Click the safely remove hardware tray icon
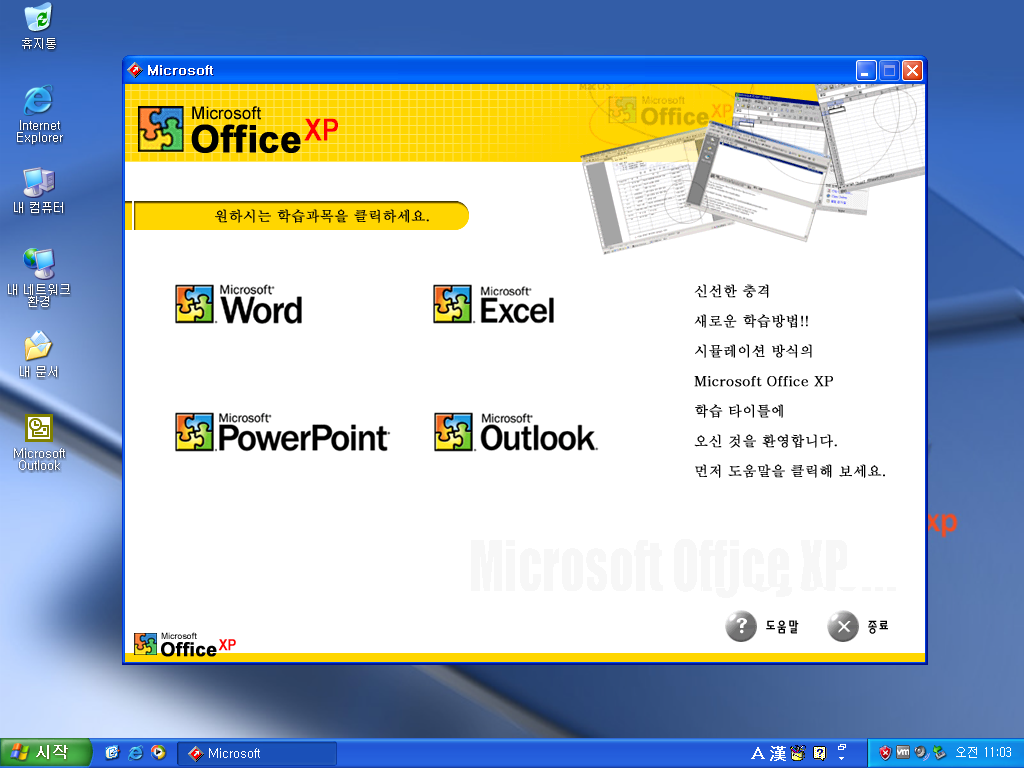 tap(939, 753)
